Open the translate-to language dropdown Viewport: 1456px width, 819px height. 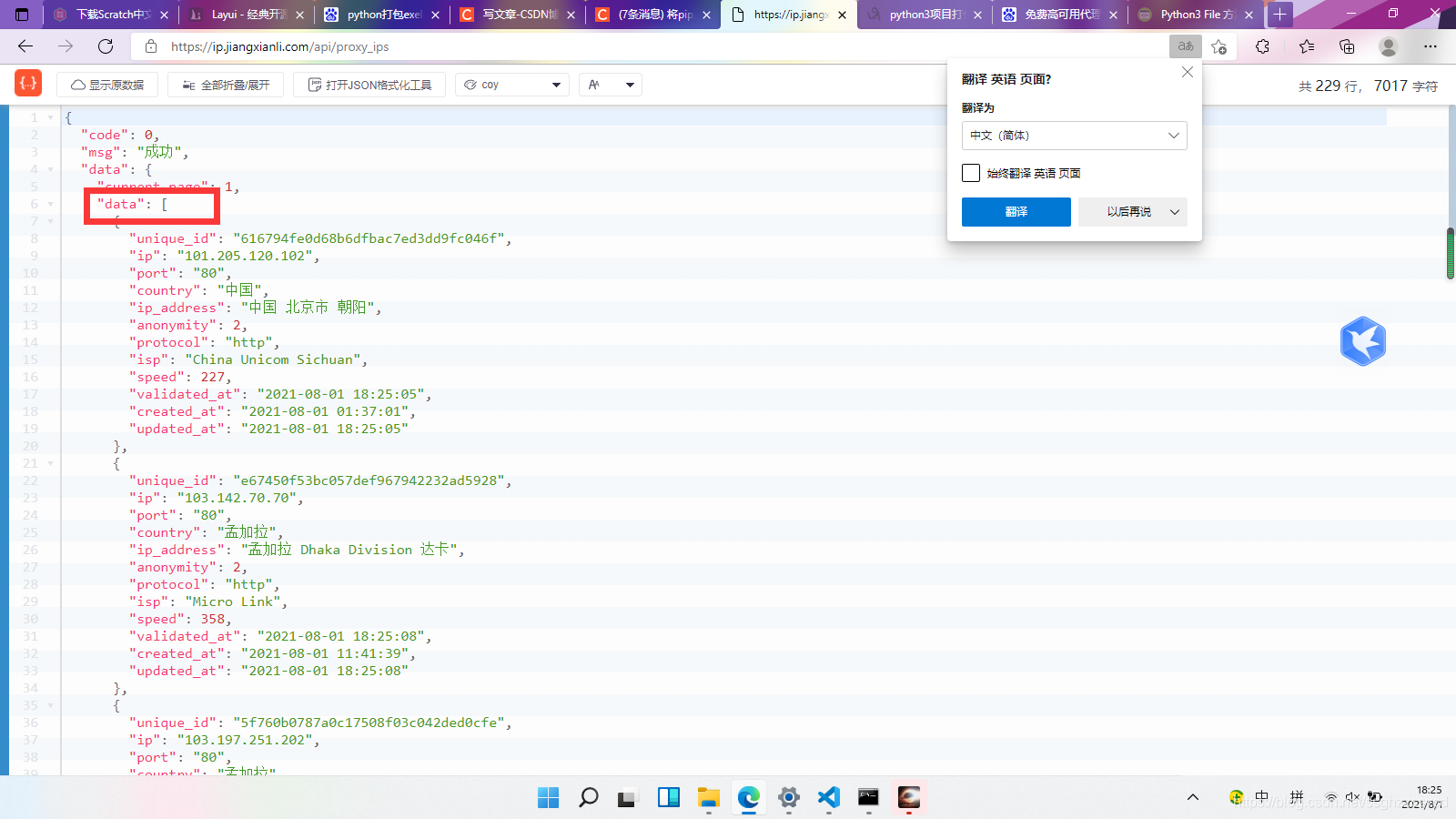(1075, 136)
